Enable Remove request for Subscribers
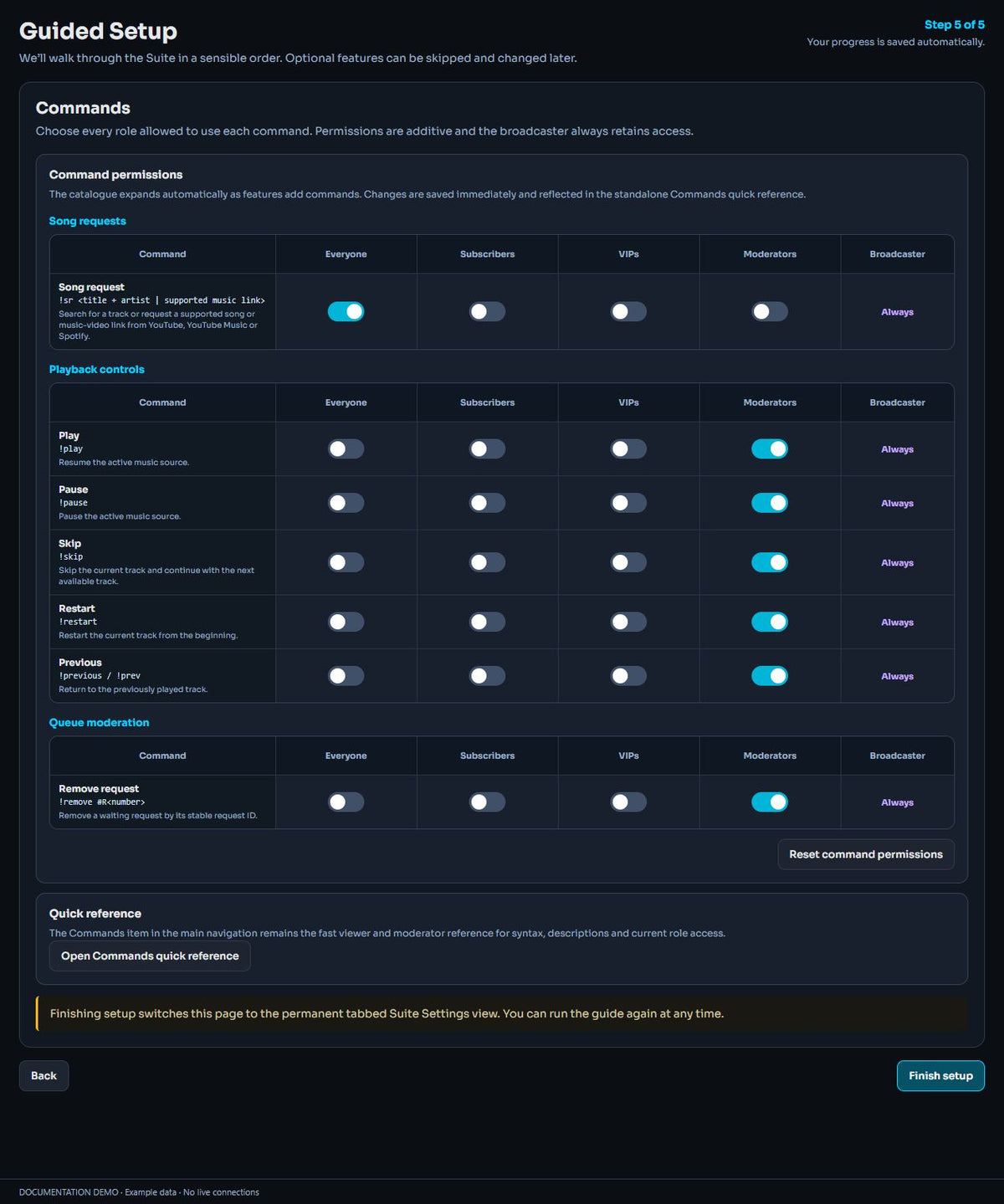 point(487,802)
